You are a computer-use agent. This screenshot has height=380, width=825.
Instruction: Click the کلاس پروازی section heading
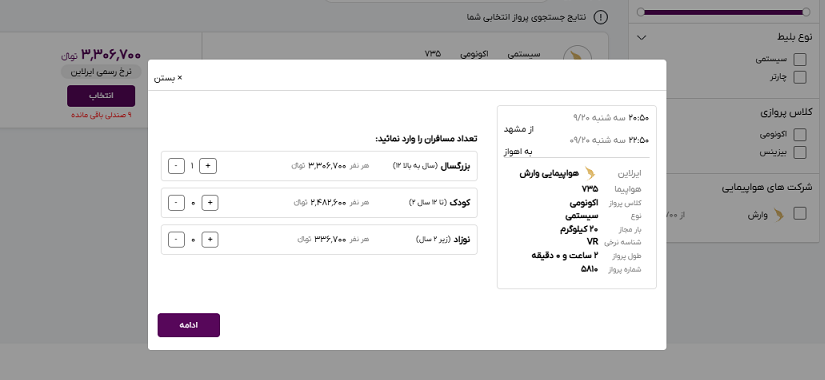(x=787, y=112)
